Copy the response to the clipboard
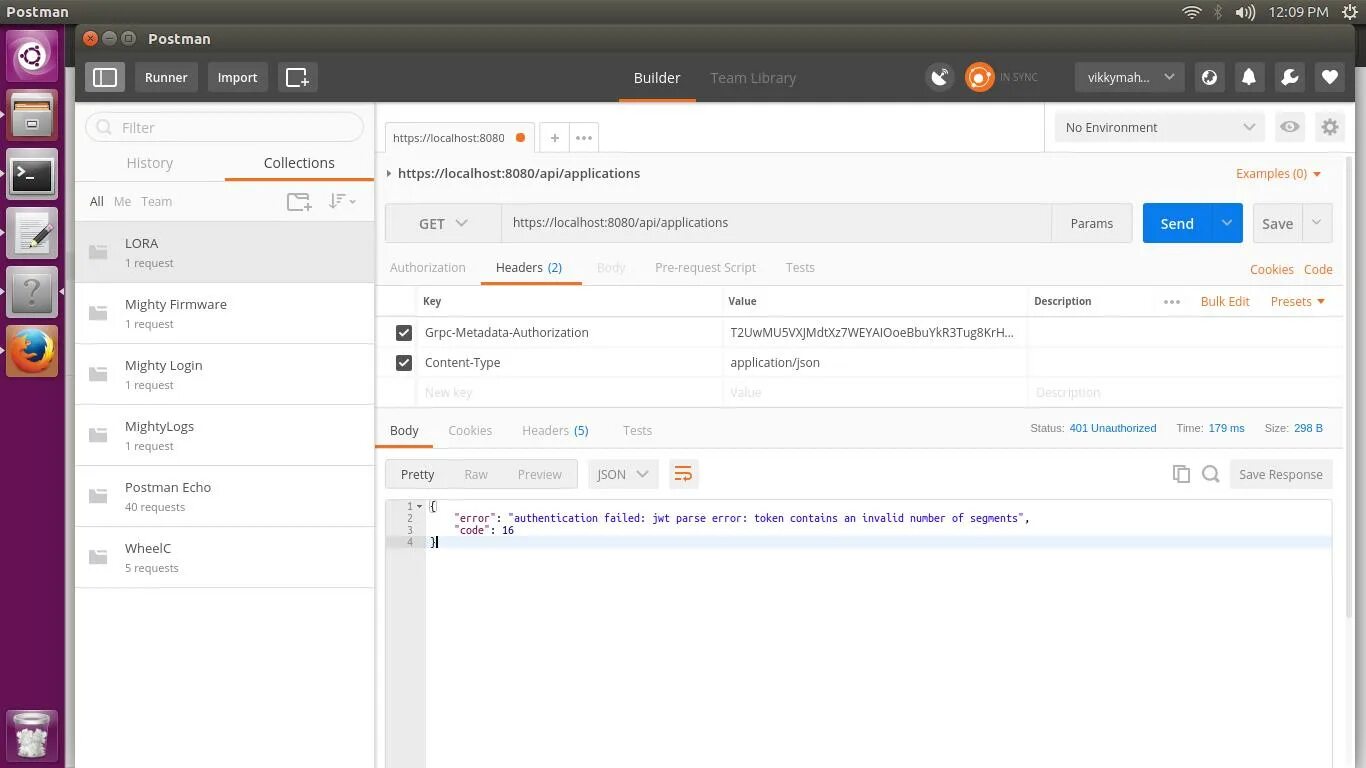The height and width of the screenshot is (768, 1366). tap(1181, 474)
